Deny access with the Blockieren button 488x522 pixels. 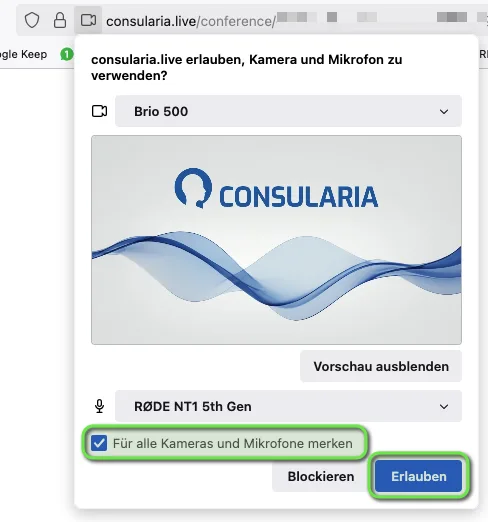(x=321, y=477)
